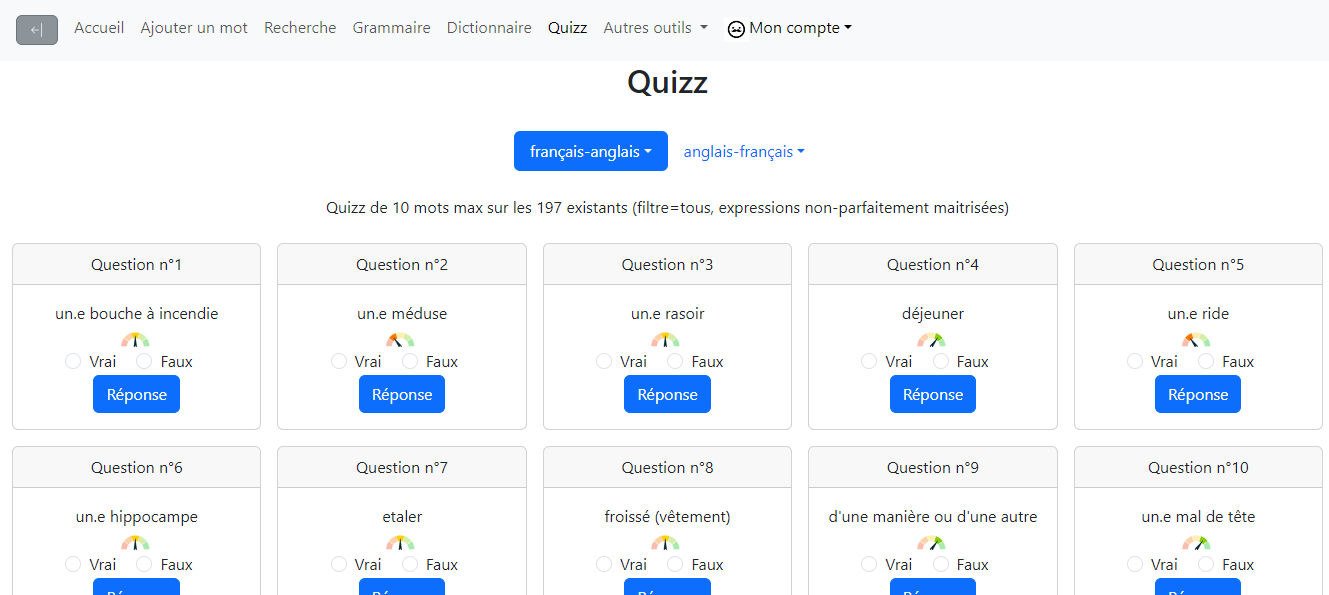
Task: Open the 'Grammaire' nav item
Action: 391,28
